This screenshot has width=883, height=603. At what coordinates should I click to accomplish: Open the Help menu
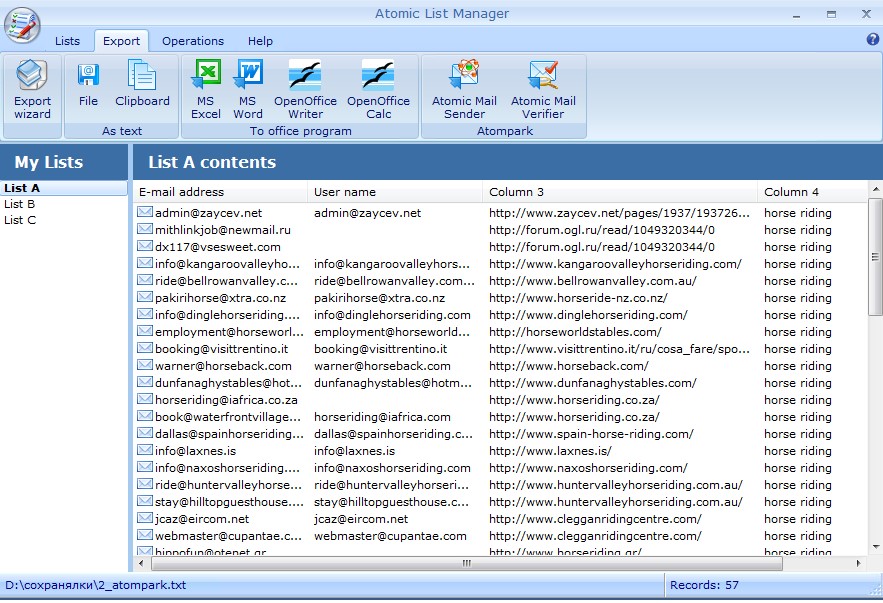coord(260,41)
